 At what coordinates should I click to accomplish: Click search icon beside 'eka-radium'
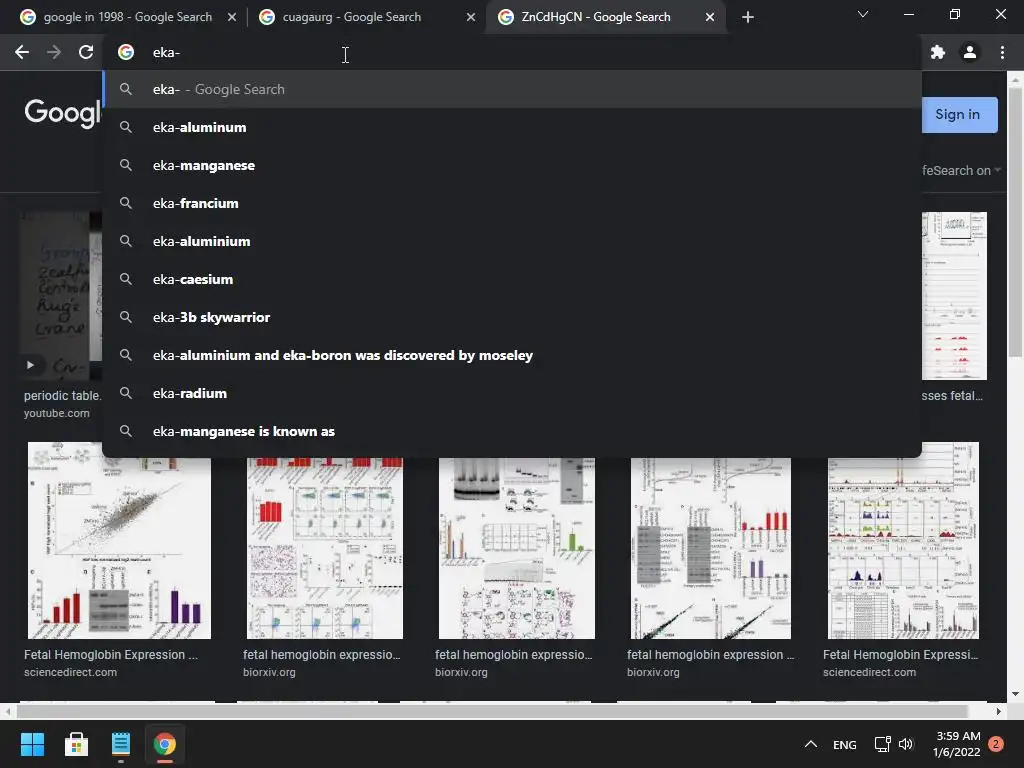pyautogui.click(x=126, y=393)
